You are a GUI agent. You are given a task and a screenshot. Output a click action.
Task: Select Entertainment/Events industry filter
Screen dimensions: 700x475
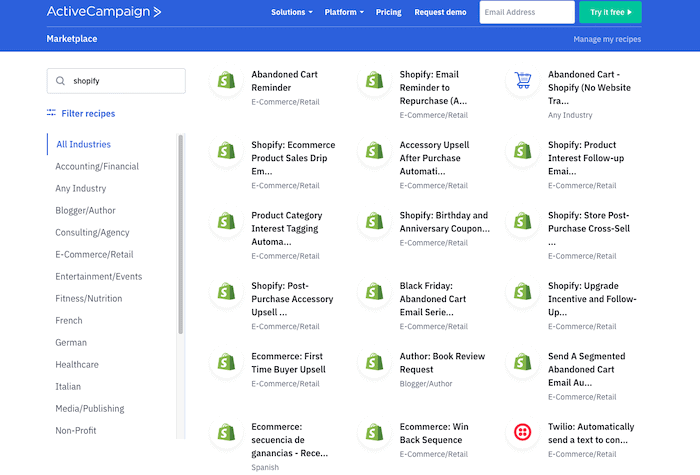[99, 276]
